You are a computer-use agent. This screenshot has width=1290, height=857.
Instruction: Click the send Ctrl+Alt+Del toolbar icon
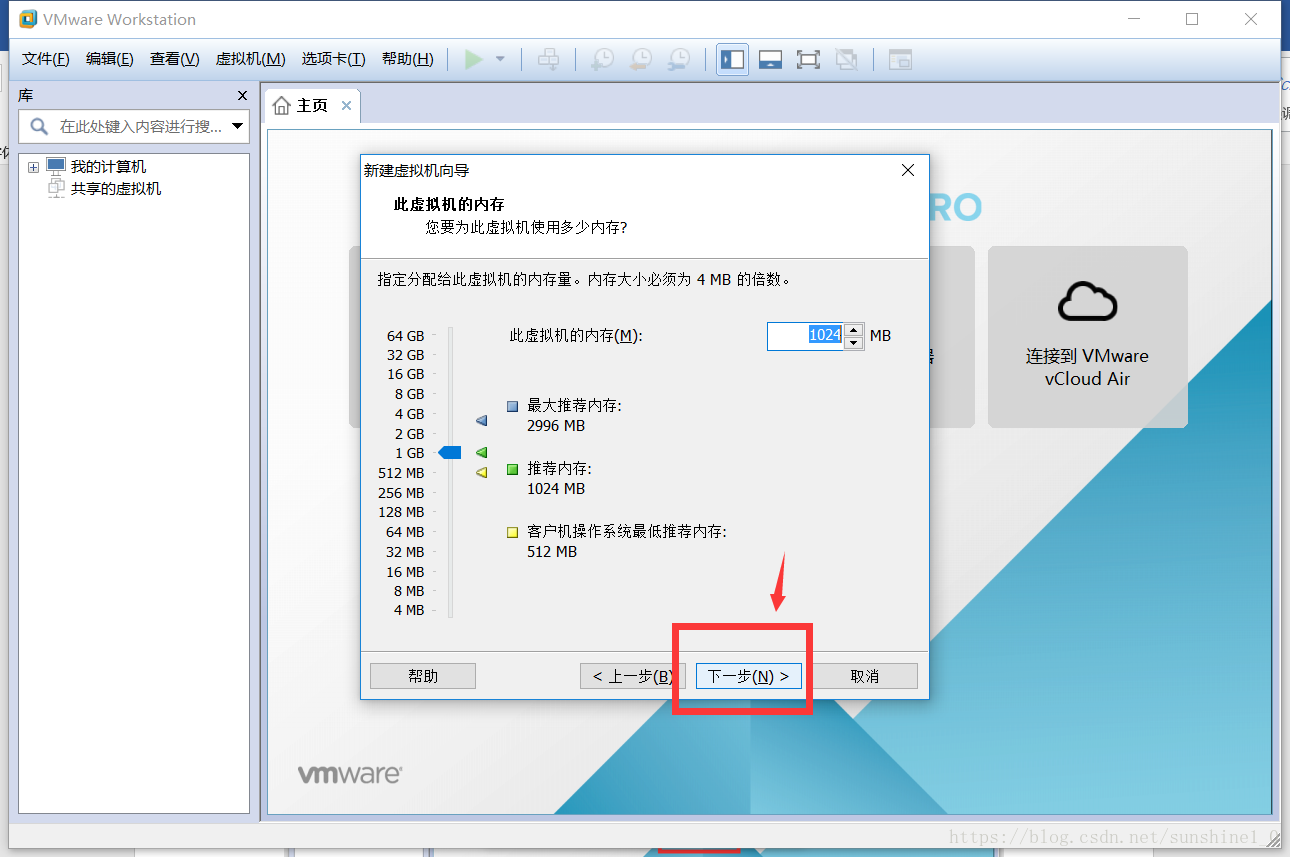pyautogui.click(x=548, y=59)
